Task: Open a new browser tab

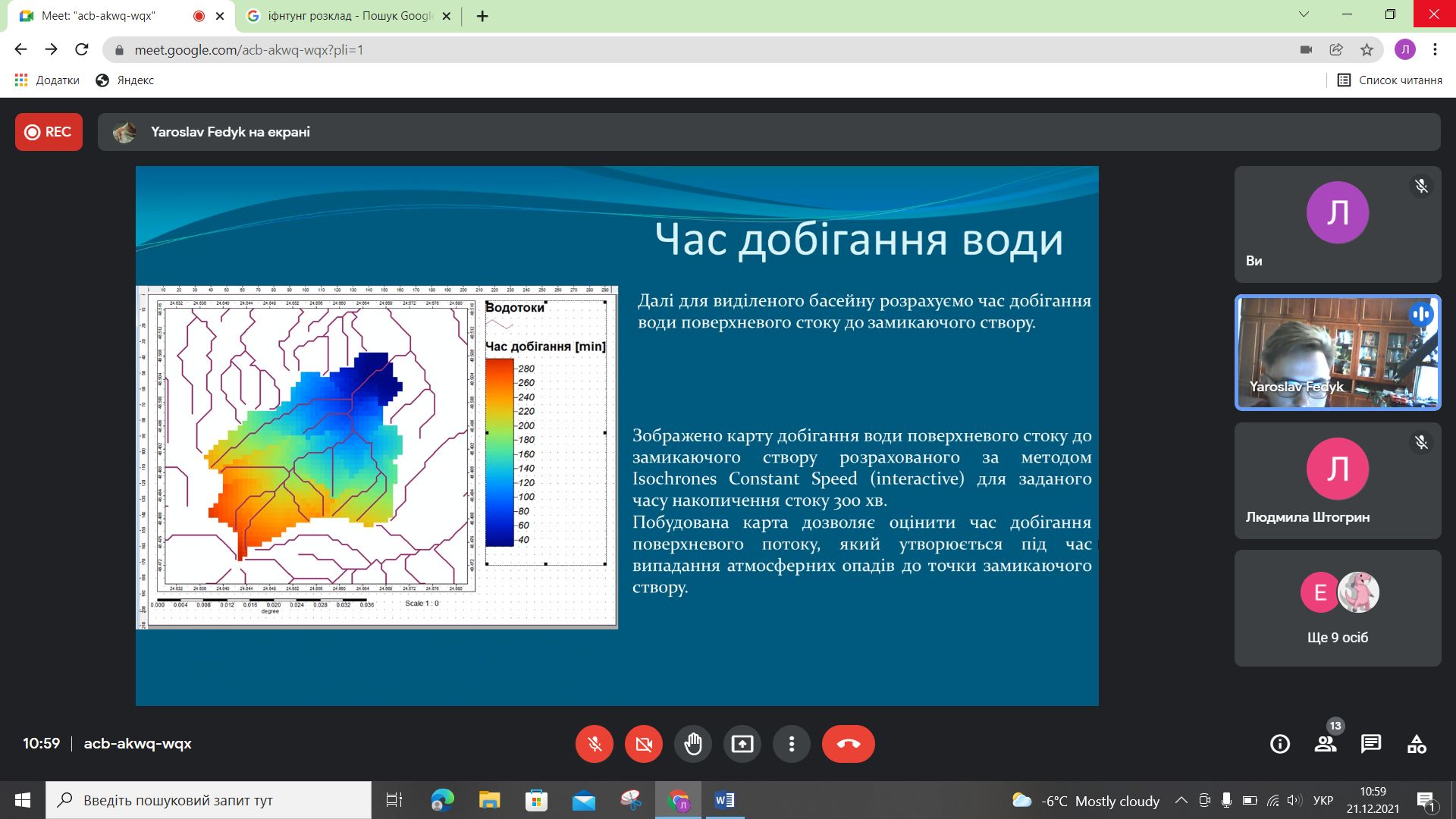Action: click(x=482, y=16)
